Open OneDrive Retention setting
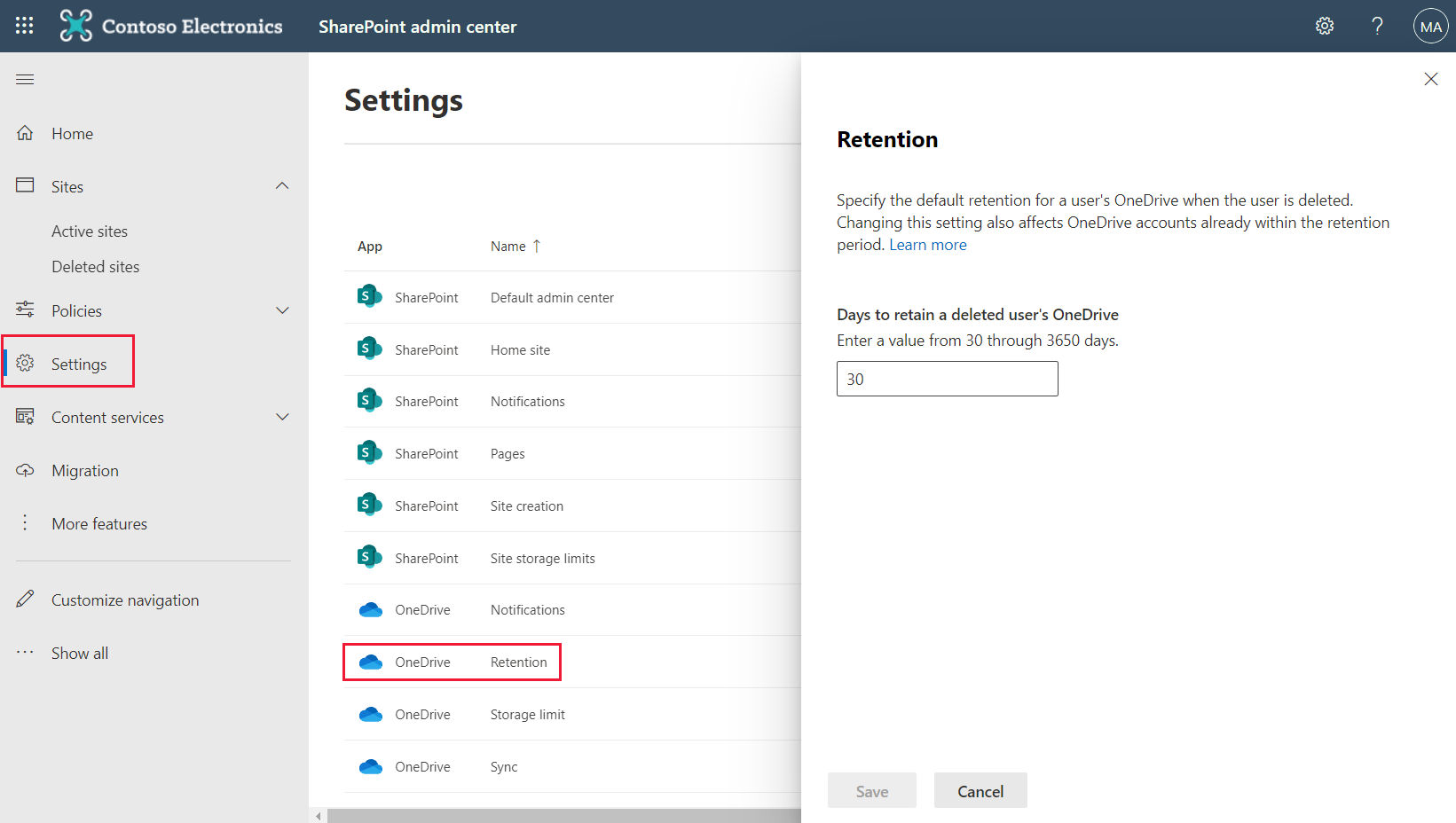Image resolution: width=1456 pixels, height=823 pixels. pos(518,662)
